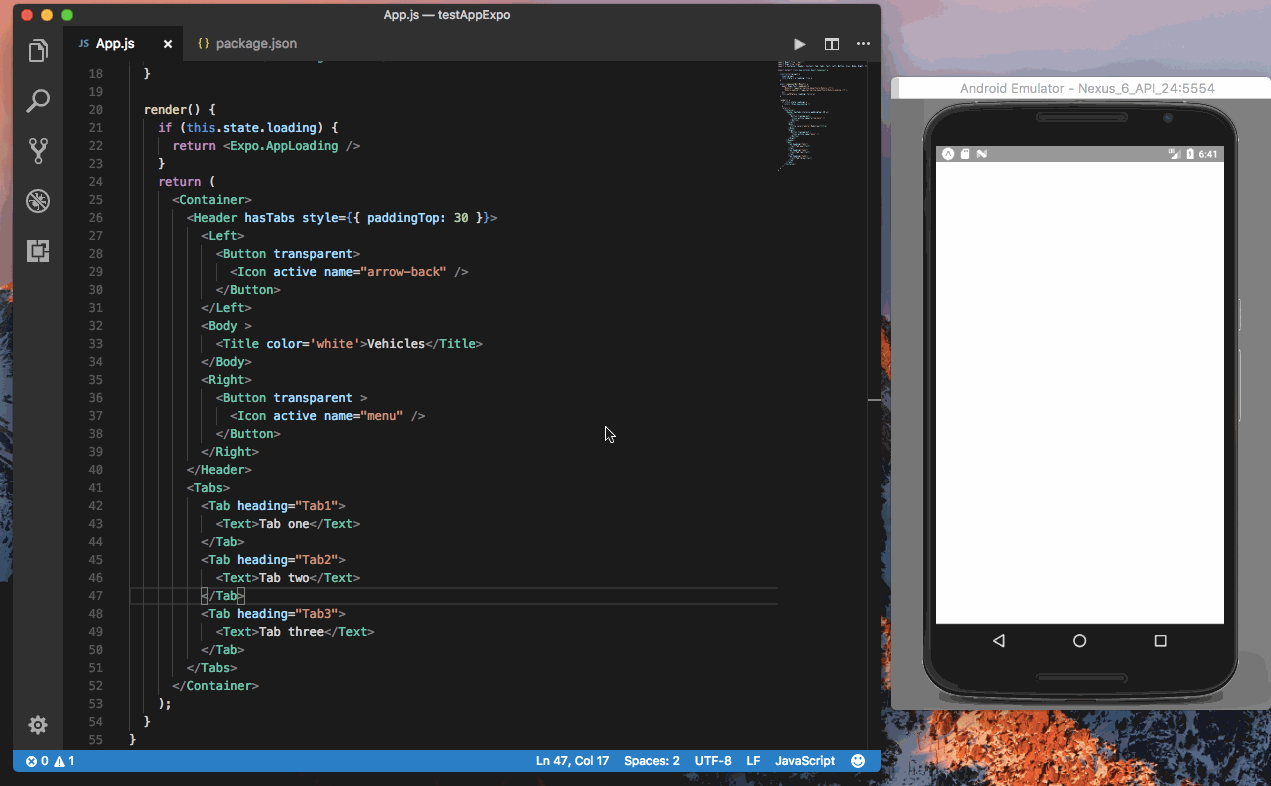
Task: Click emulator status bar clock 6:41
Action: click(x=1208, y=154)
